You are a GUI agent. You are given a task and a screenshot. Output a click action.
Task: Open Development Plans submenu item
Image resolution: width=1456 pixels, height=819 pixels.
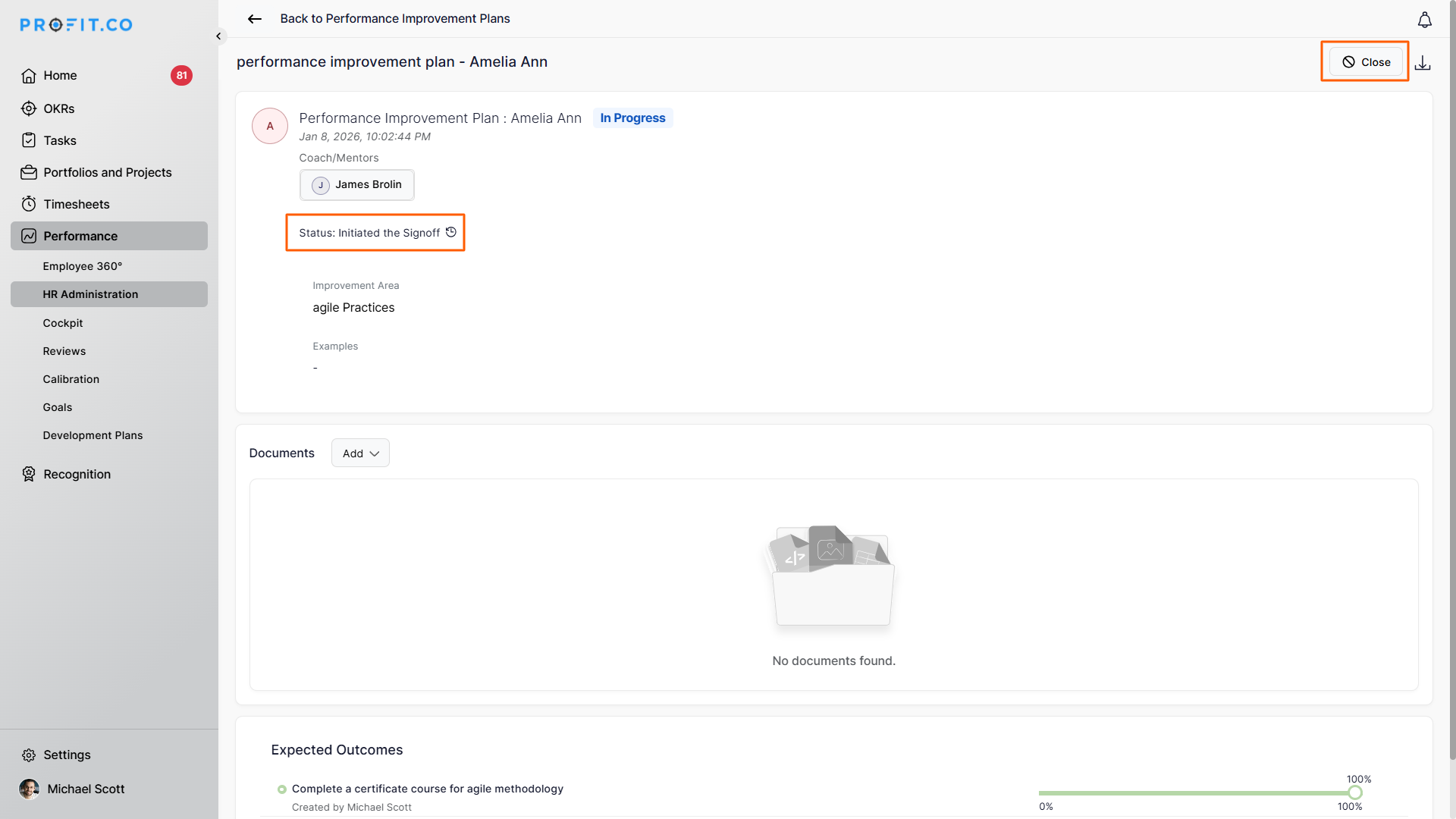pyautogui.click(x=93, y=435)
